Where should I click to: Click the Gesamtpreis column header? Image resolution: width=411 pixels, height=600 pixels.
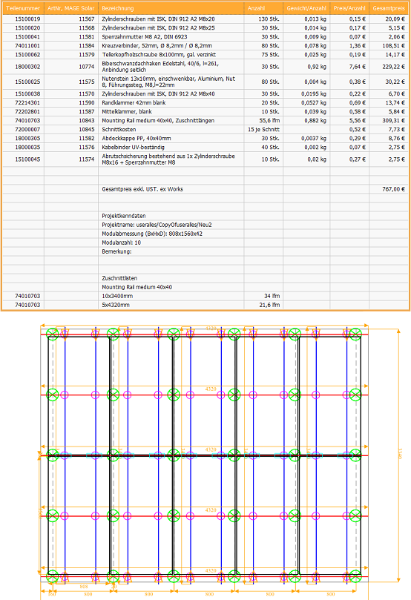pyautogui.click(x=389, y=8)
